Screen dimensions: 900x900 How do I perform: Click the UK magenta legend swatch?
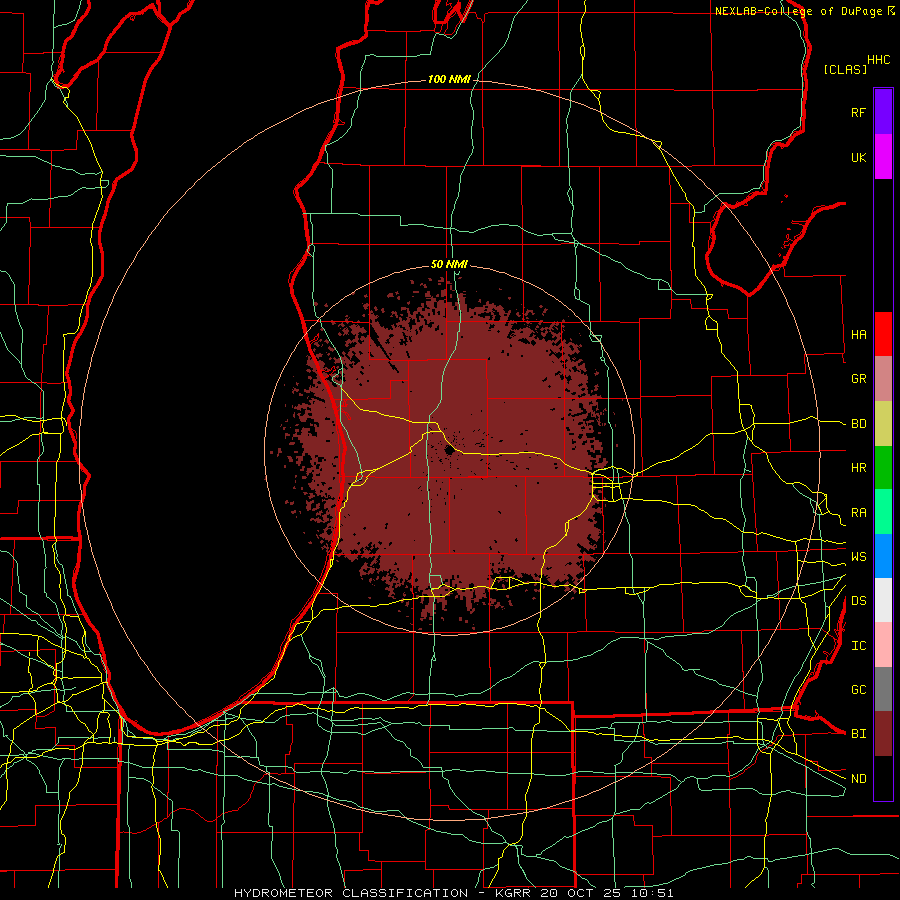click(883, 157)
